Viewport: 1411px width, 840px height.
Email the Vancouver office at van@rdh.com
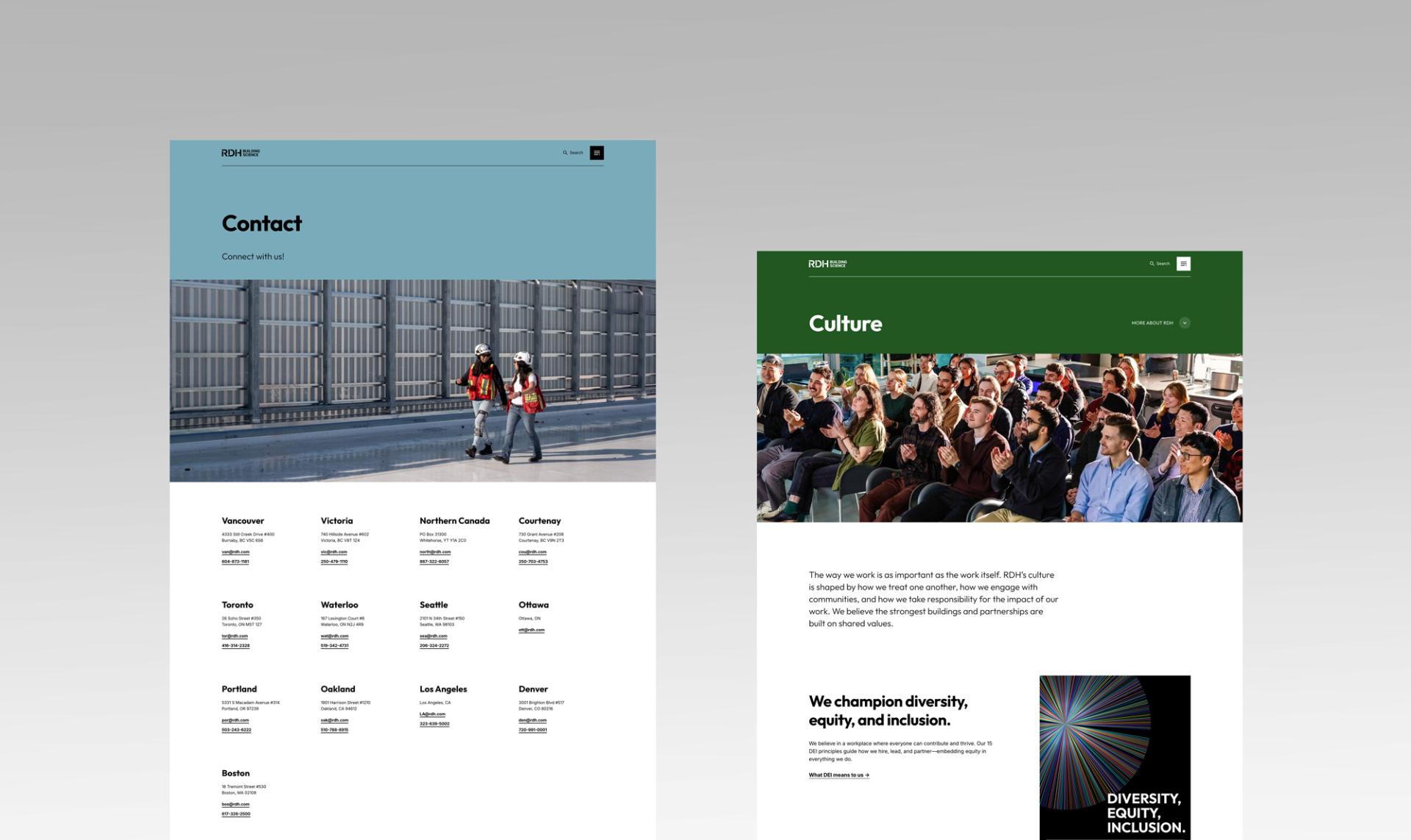tap(235, 552)
